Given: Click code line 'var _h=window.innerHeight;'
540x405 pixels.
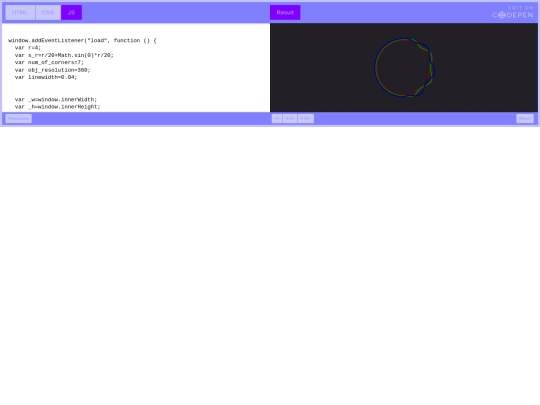Looking at the screenshot, I should tap(58, 107).
